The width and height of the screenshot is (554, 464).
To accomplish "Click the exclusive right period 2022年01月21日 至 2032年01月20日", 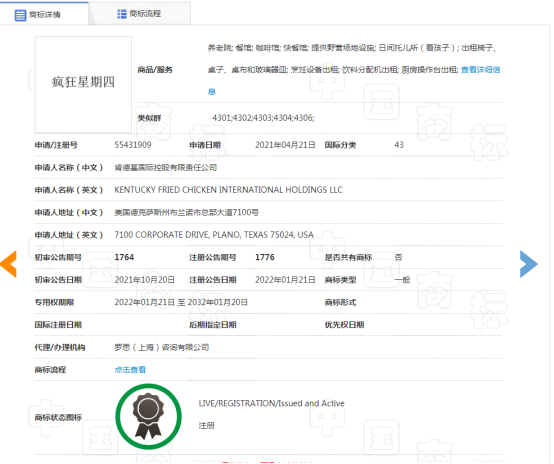I will (181, 302).
